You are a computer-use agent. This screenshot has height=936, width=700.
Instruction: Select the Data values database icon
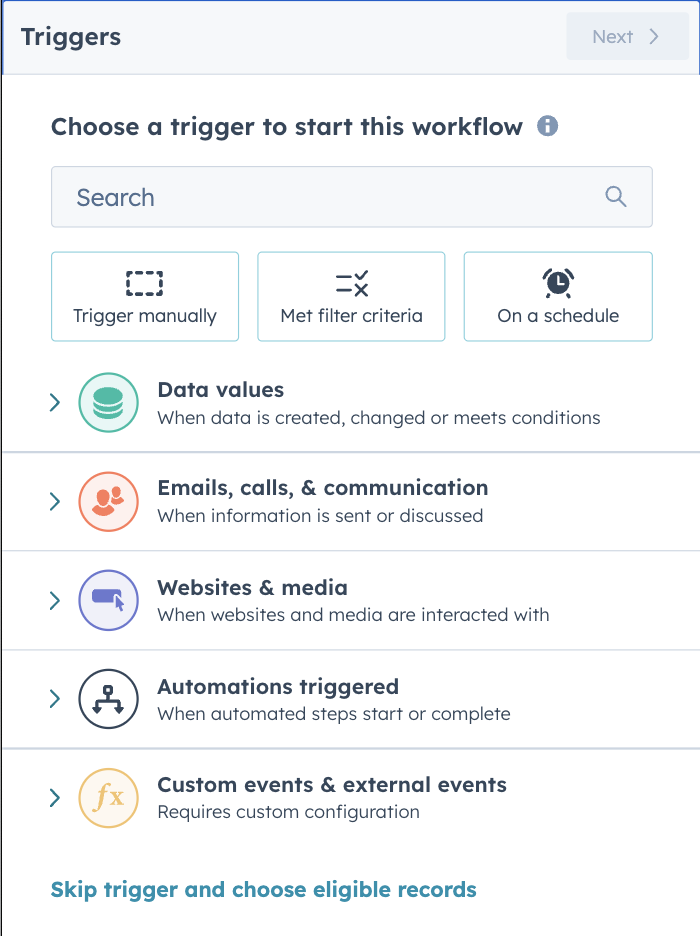[x=108, y=401]
